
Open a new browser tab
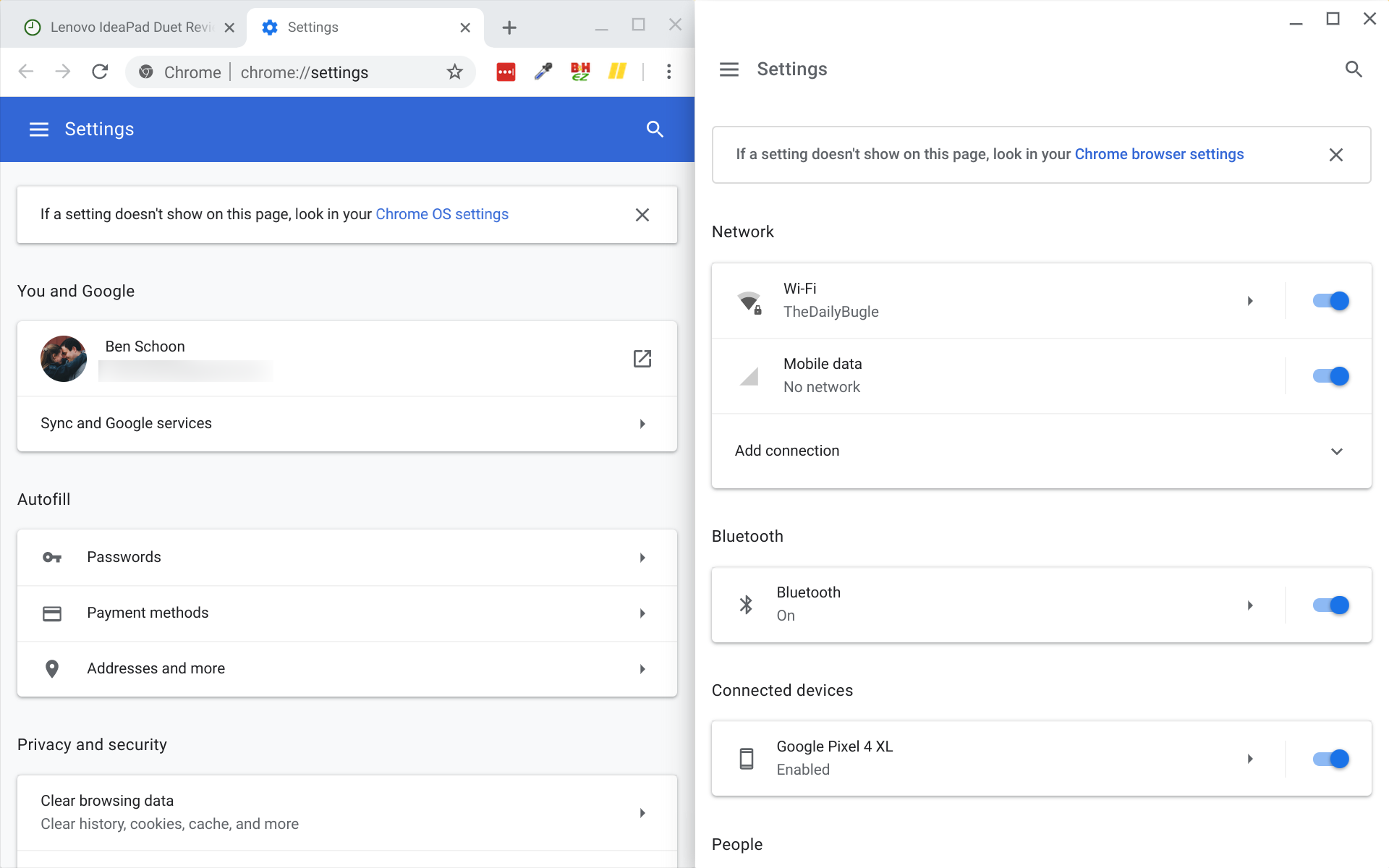coord(509,27)
